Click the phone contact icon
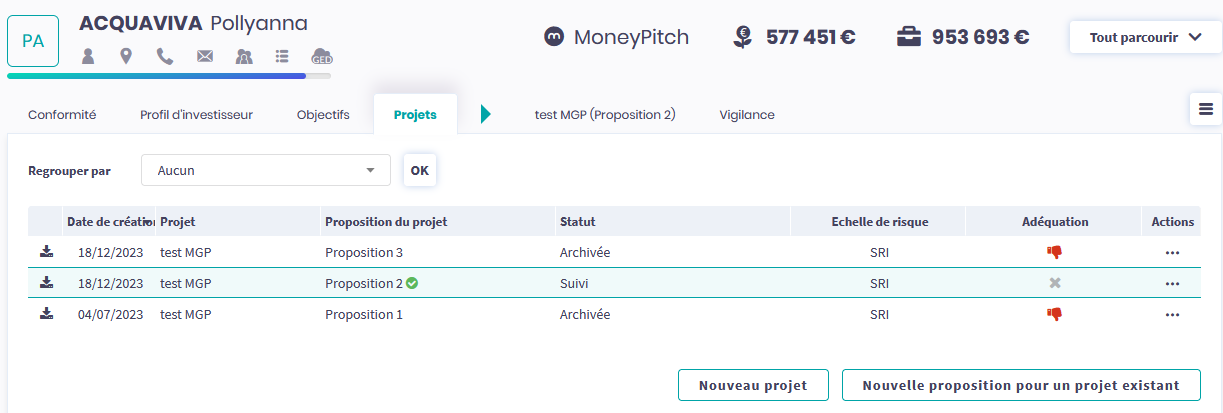Viewport: 1223px width, 413px height. click(x=165, y=56)
